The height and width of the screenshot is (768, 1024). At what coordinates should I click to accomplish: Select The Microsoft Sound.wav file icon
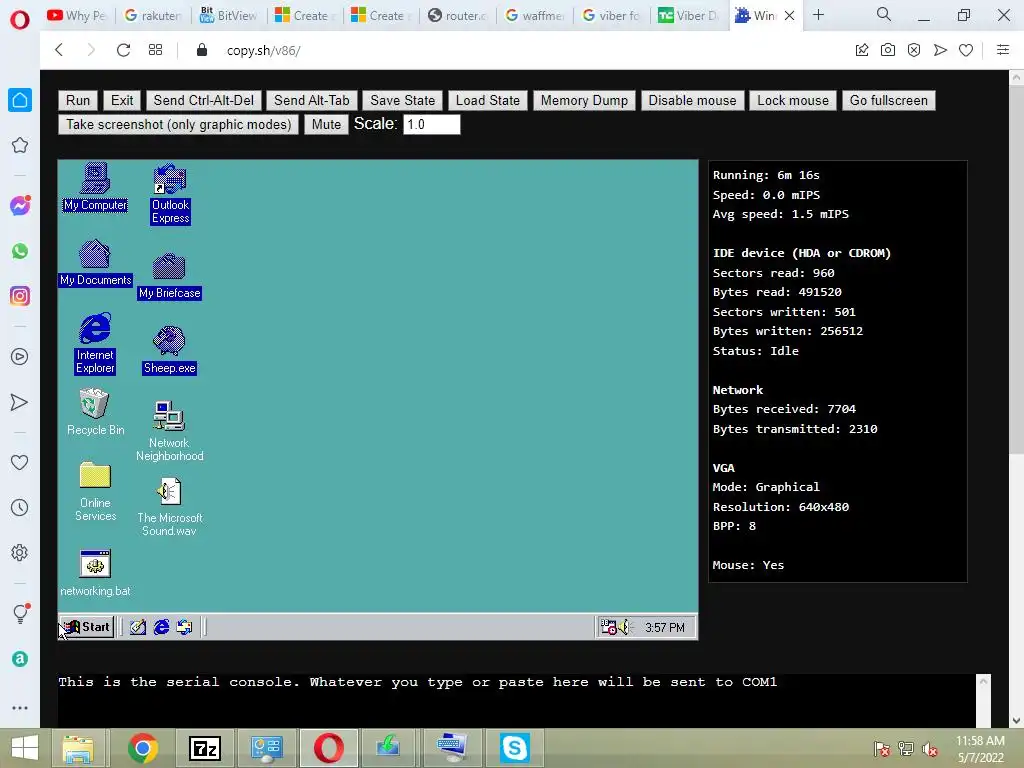[x=169, y=506]
